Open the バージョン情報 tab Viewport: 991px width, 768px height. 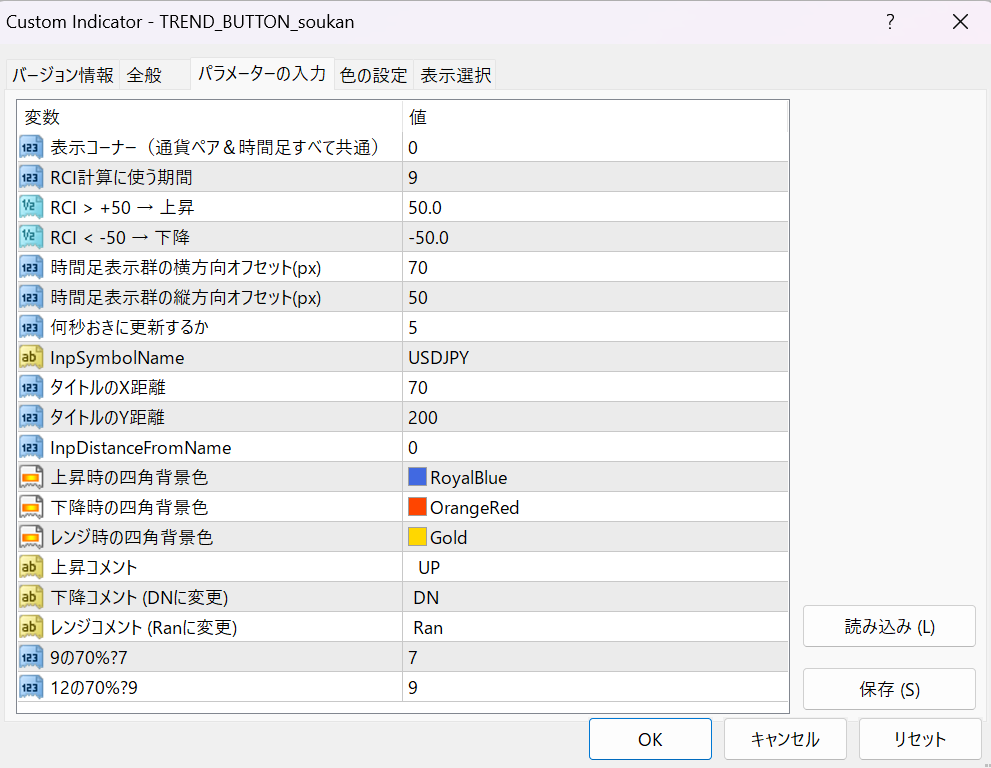pos(63,75)
